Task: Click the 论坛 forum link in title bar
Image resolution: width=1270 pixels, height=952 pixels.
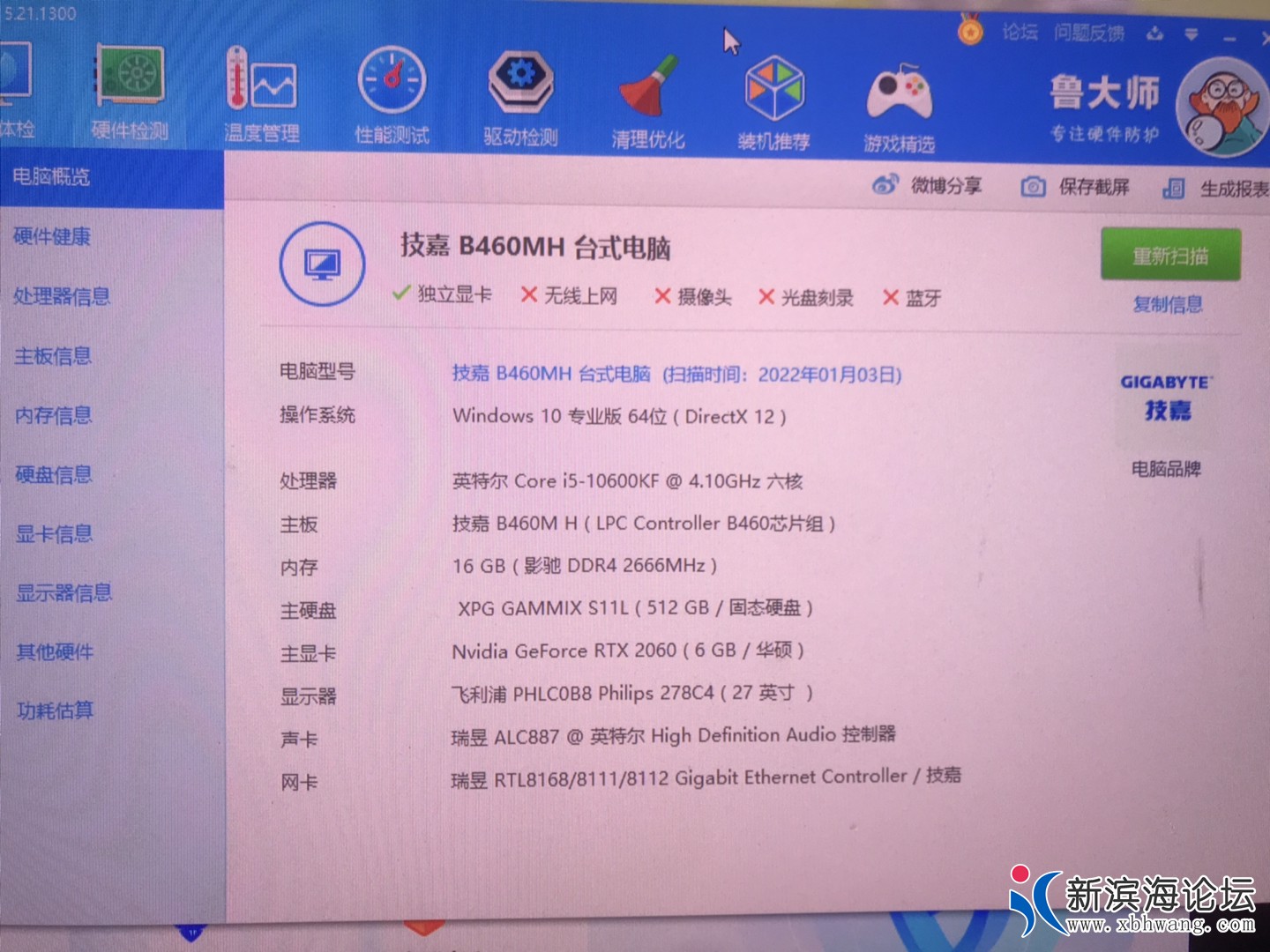Action: [1020, 33]
